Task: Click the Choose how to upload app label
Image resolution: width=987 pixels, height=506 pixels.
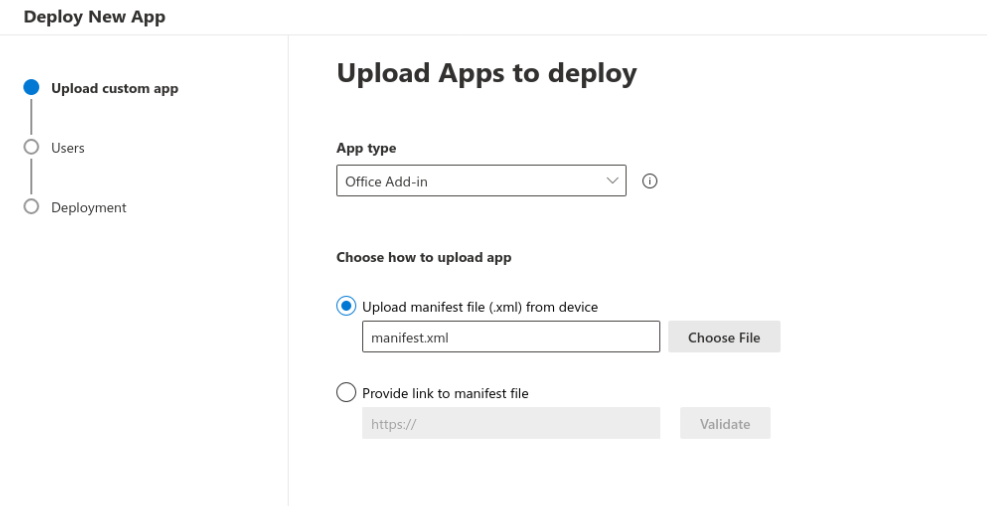Action: (423, 257)
